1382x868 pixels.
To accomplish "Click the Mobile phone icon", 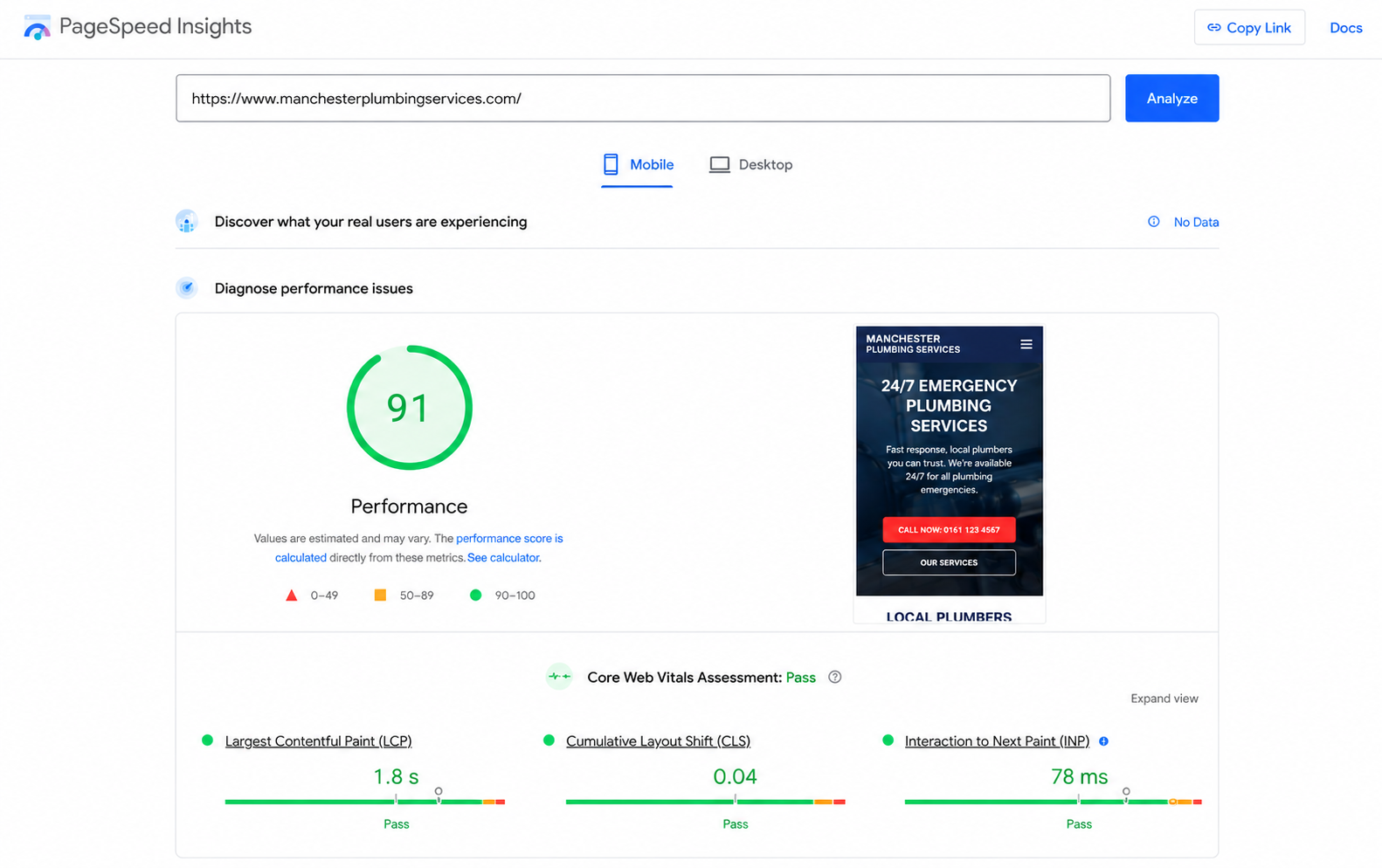I will (x=611, y=164).
